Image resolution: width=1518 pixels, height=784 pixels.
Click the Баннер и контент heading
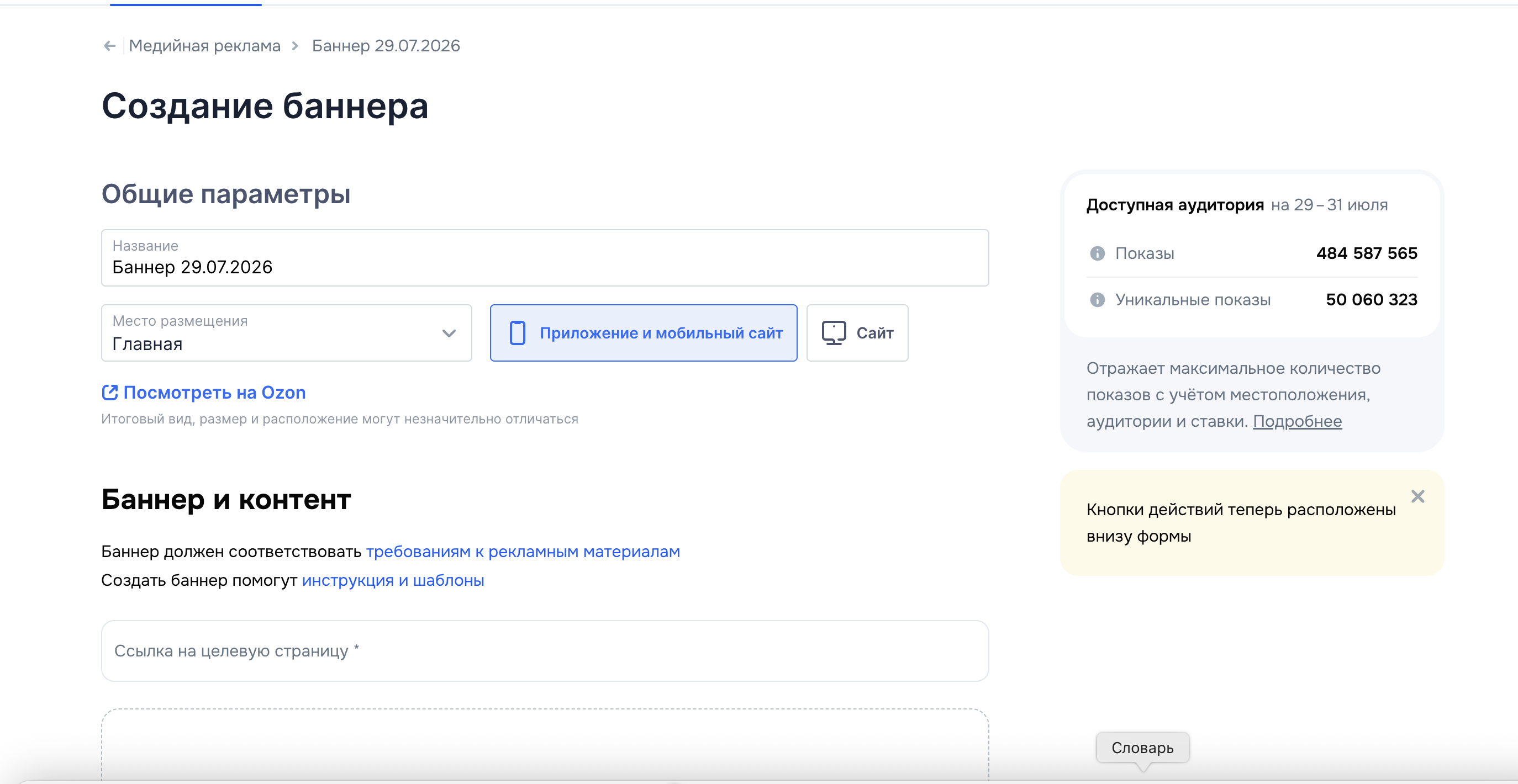coord(226,500)
